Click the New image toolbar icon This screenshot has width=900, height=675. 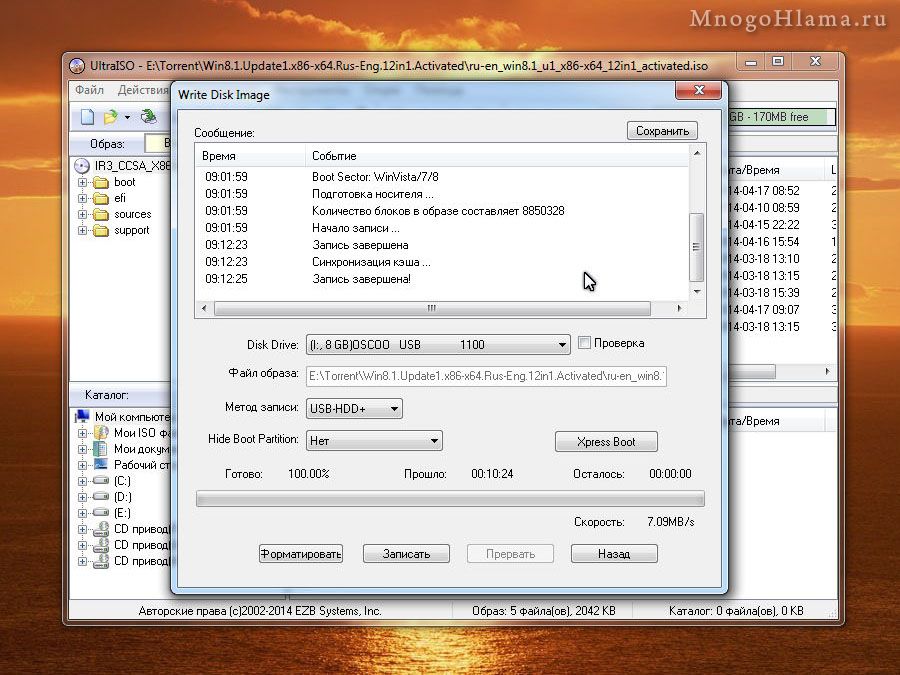pyautogui.click(x=88, y=117)
